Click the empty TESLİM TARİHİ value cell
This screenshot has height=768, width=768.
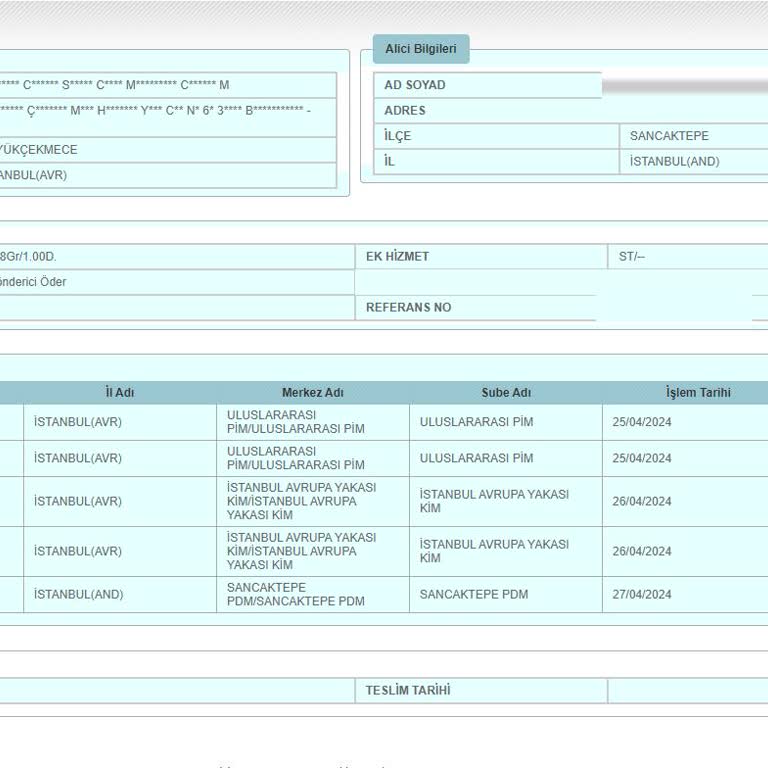(x=686, y=691)
